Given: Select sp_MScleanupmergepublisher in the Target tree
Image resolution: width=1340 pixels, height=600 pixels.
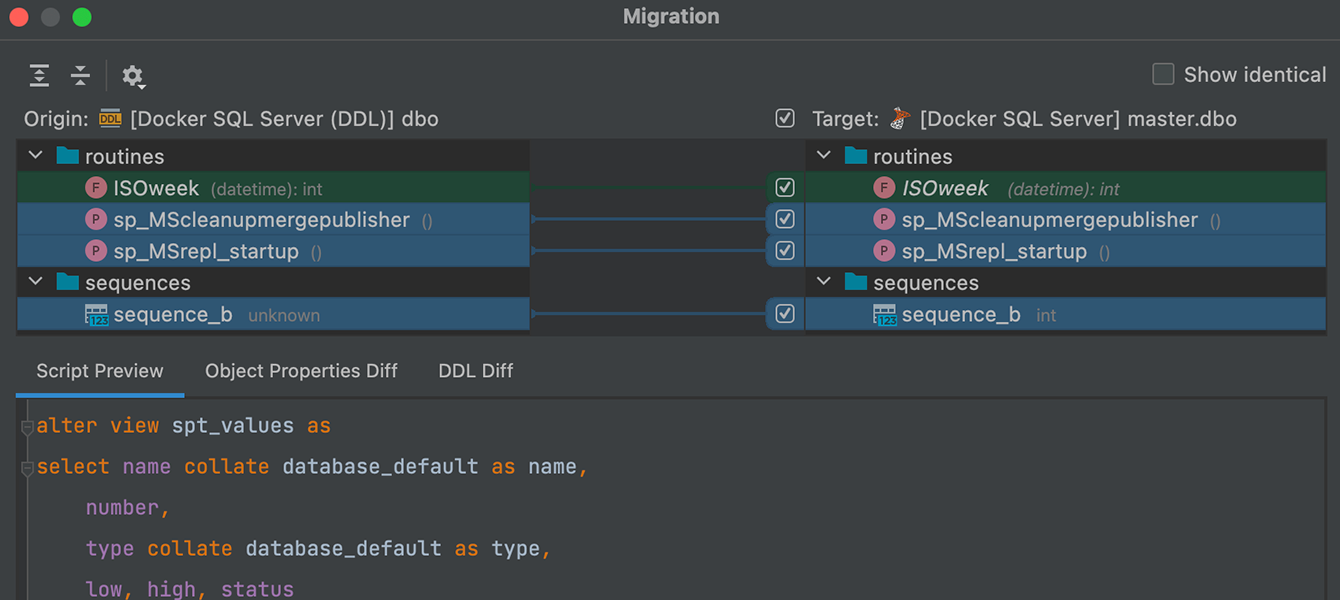Looking at the screenshot, I should [1049, 220].
